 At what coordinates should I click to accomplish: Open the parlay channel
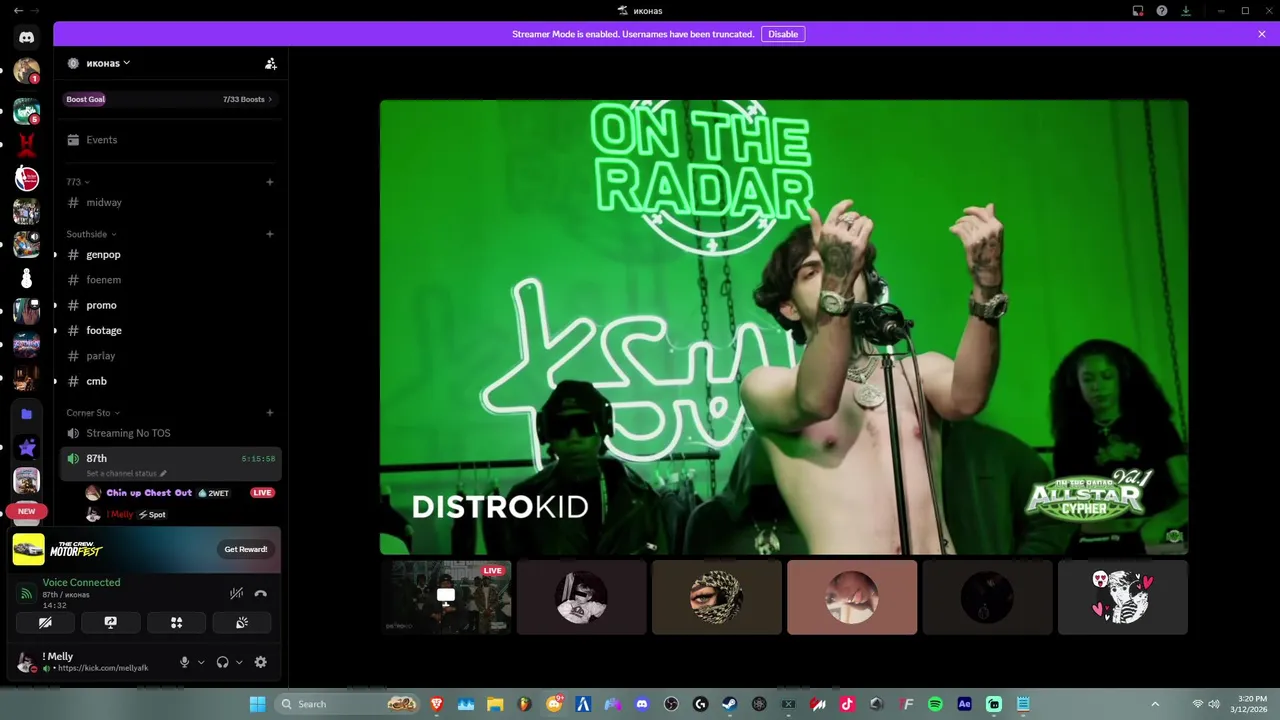coord(170,356)
